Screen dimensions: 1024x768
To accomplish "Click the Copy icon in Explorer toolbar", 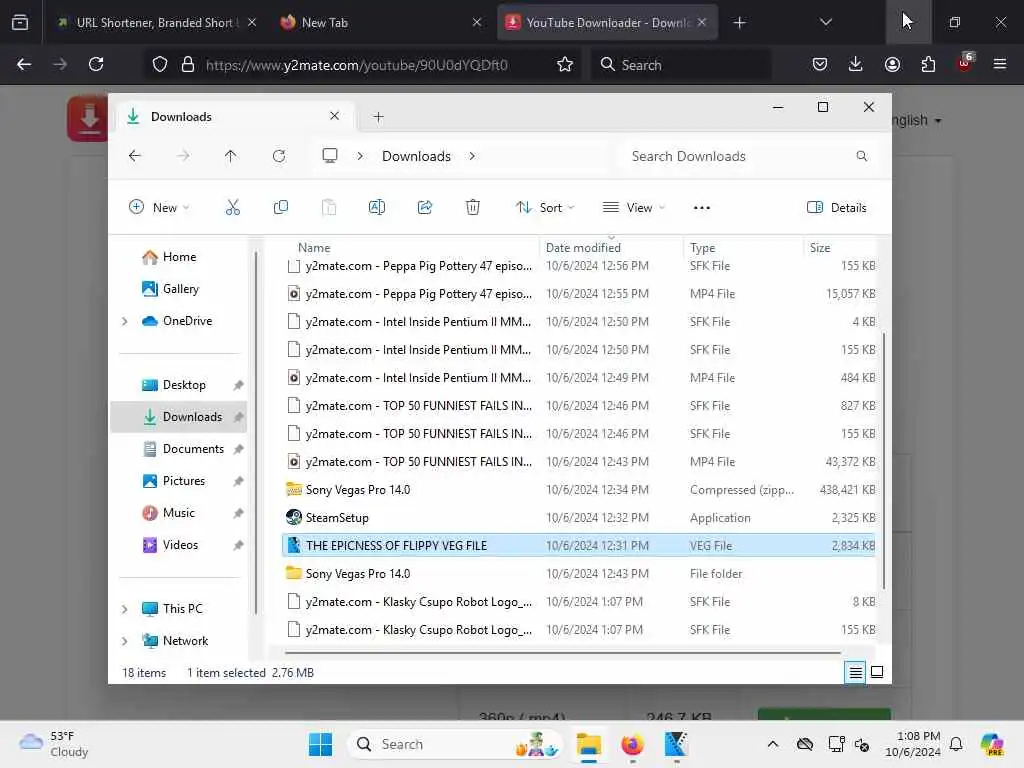I will [281, 208].
